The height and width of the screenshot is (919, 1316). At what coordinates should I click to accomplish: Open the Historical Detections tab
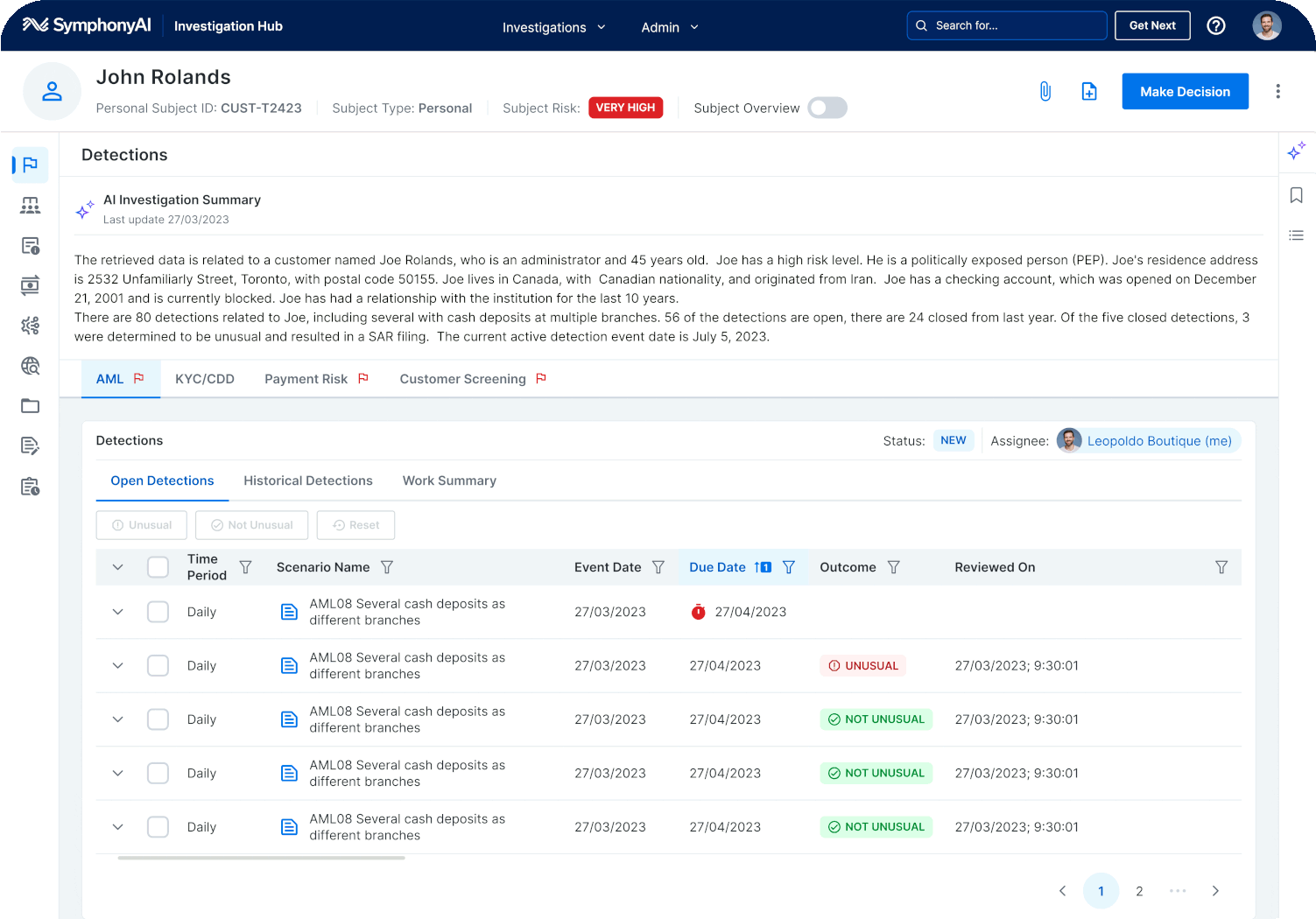(x=307, y=481)
